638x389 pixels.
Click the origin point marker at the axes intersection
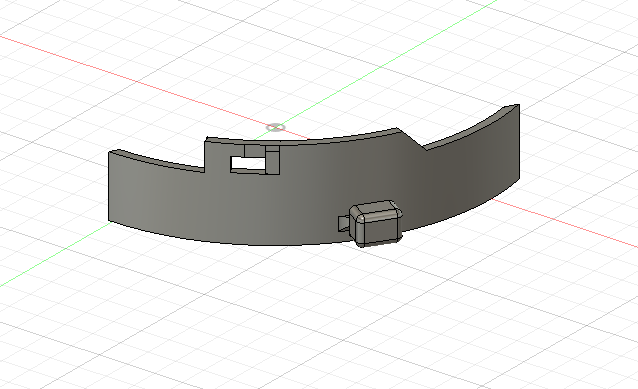pyautogui.click(x=275, y=128)
